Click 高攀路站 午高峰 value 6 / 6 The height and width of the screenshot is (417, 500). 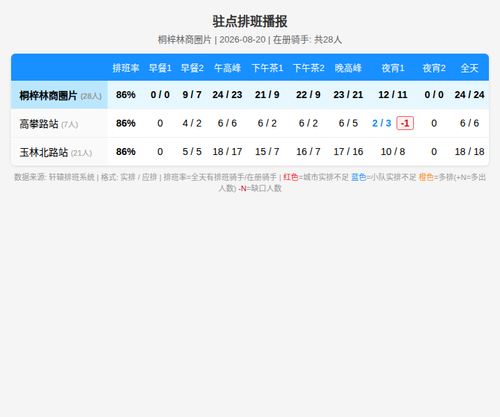coord(227,123)
